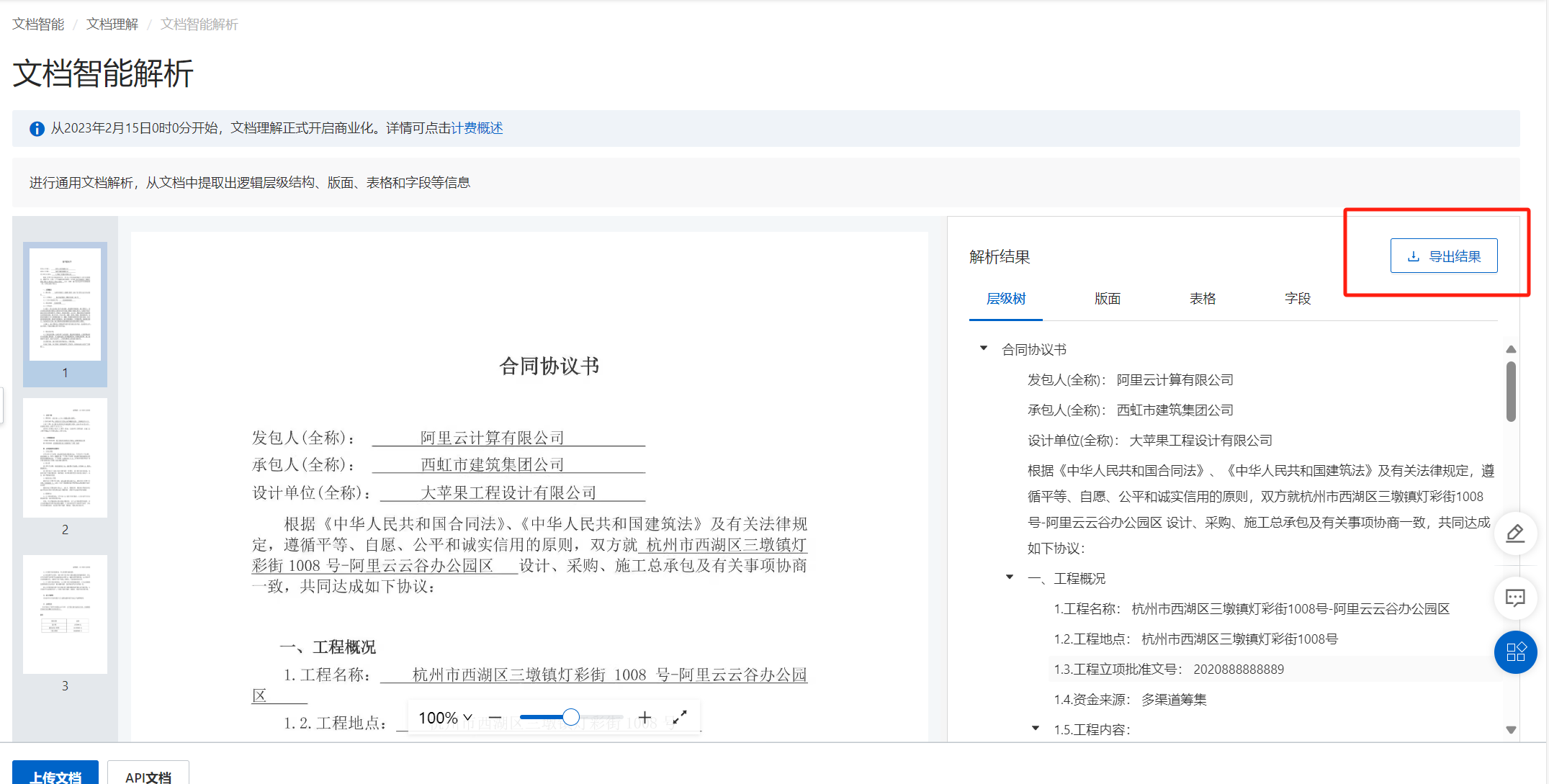
Task: Click 阿里云计算有限公司 in the document preview
Action: [492, 438]
